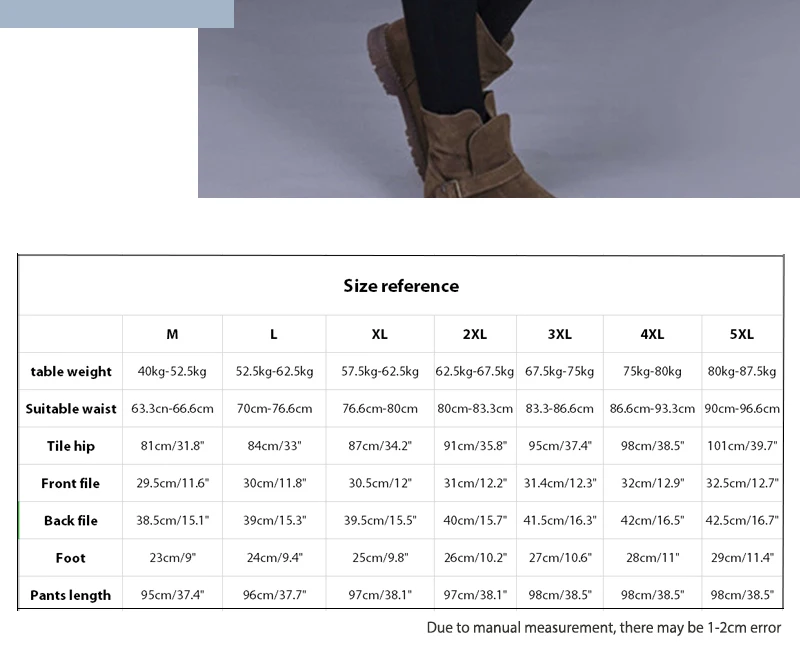Click the 40kg-52.5kg weight cell

(172, 371)
